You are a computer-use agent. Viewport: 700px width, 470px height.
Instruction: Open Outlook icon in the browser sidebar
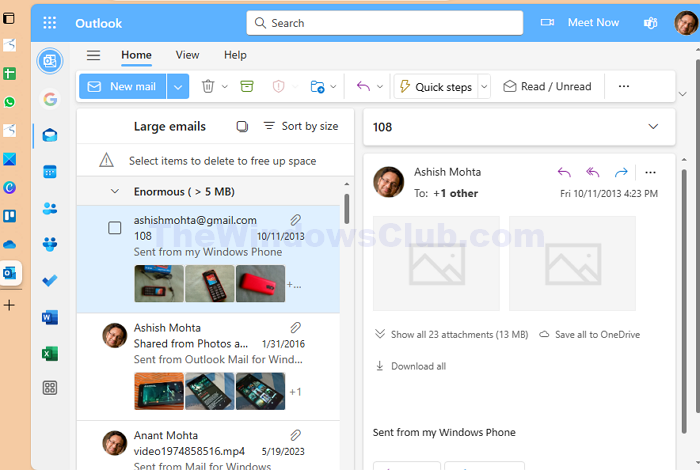(9, 273)
